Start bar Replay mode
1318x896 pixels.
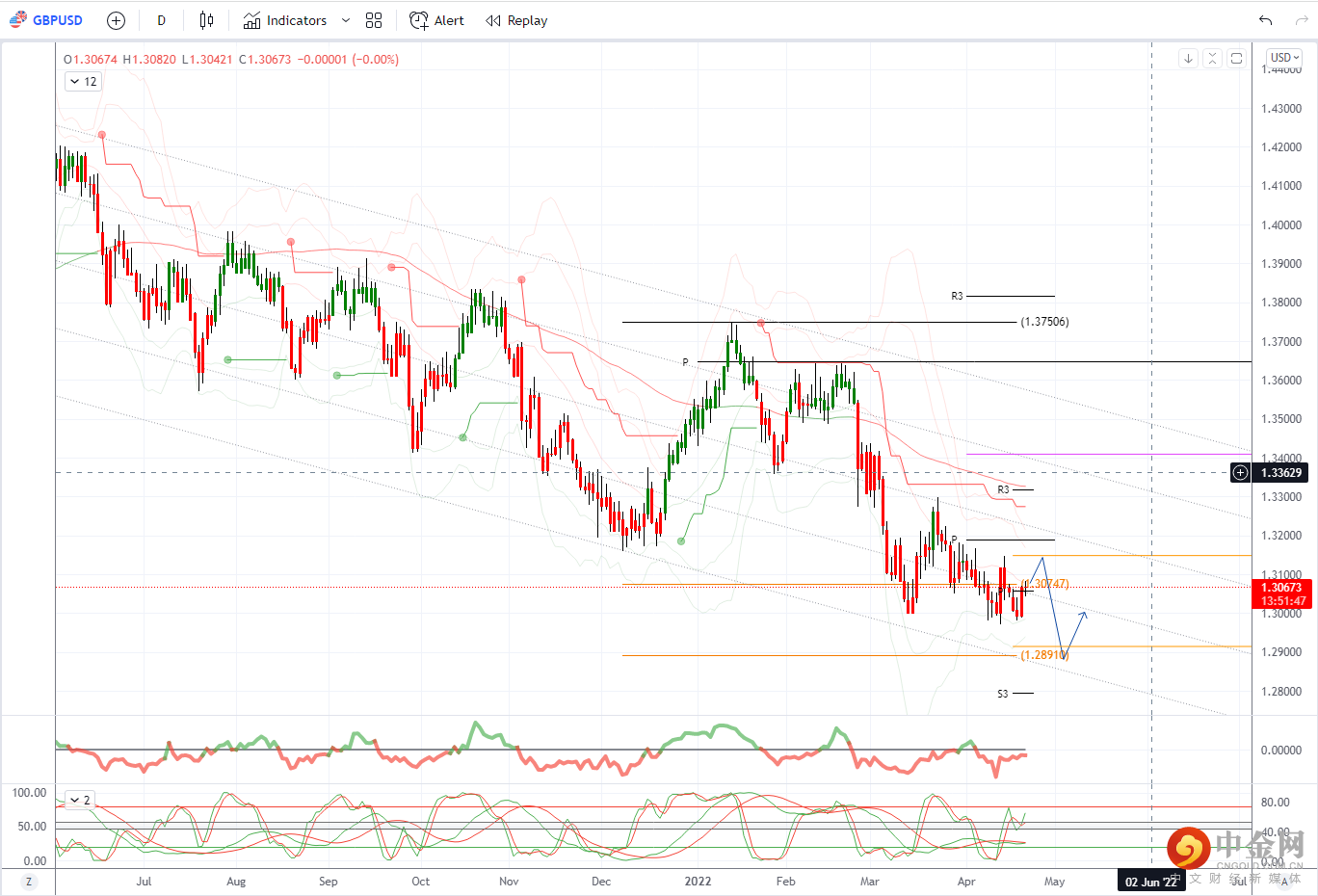tap(516, 20)
